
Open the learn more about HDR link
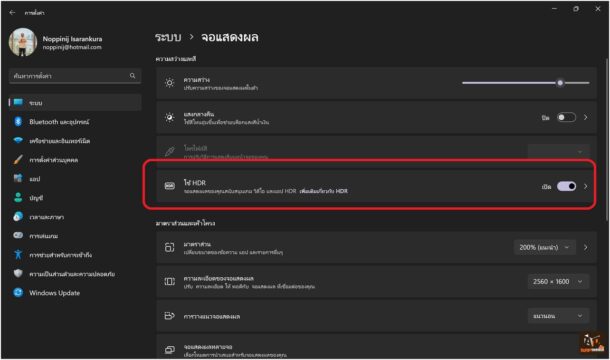click(x=324, y=191)
